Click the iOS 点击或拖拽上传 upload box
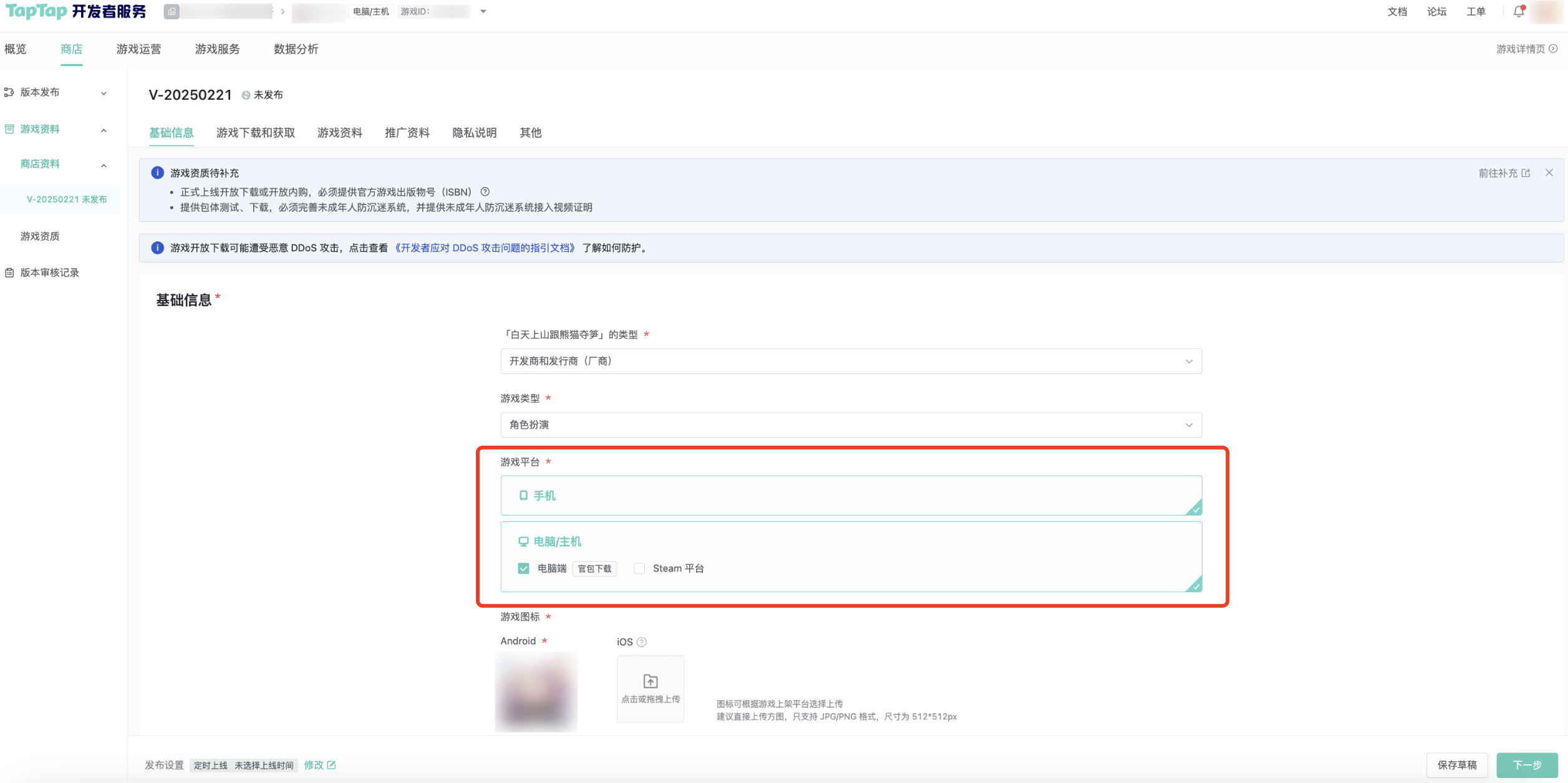Viewport: 1568px width, 783px height. click(x=651, y=689)
